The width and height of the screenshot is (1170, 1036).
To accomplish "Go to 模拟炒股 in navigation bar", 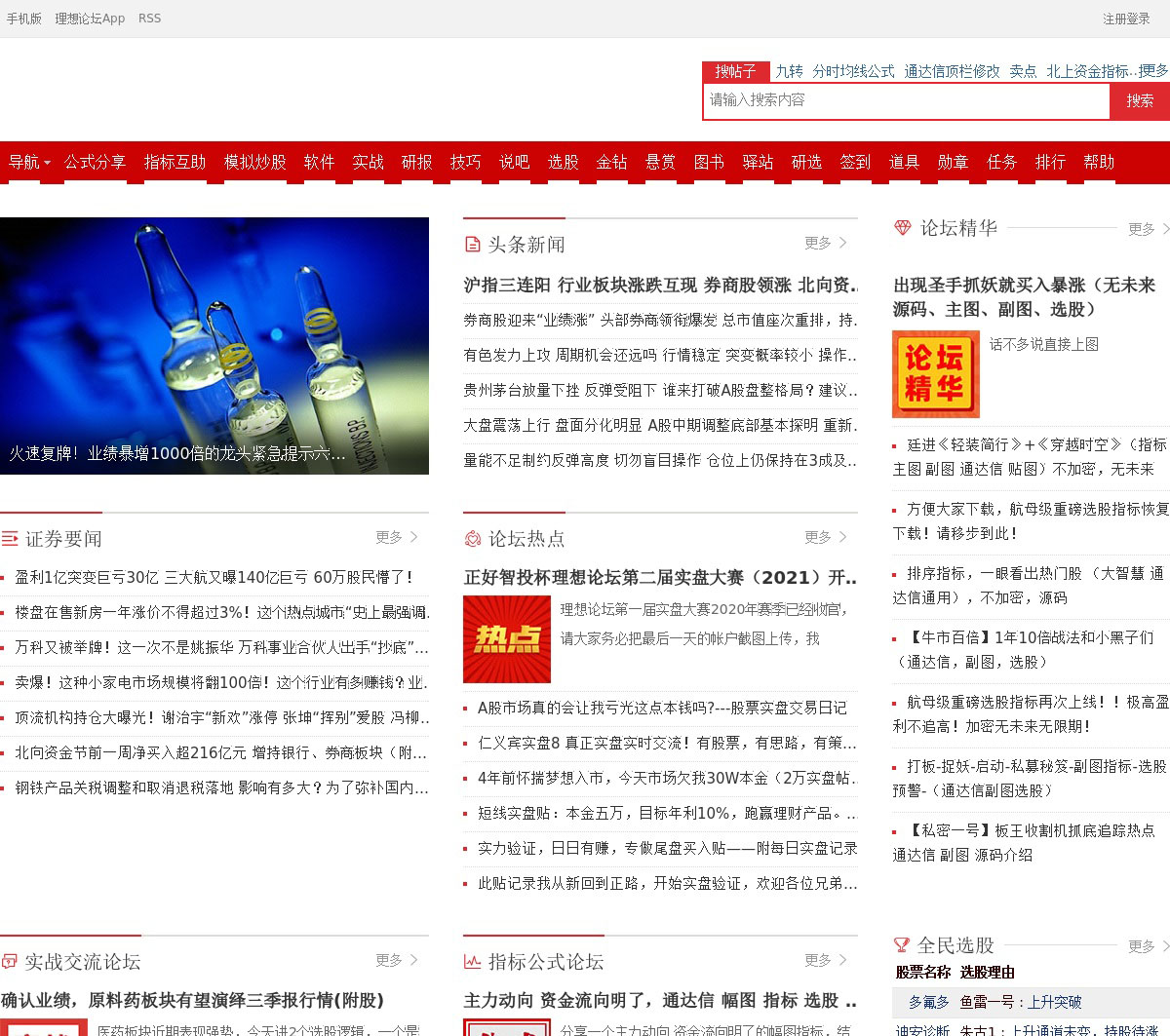I will (x=254, y=162).
